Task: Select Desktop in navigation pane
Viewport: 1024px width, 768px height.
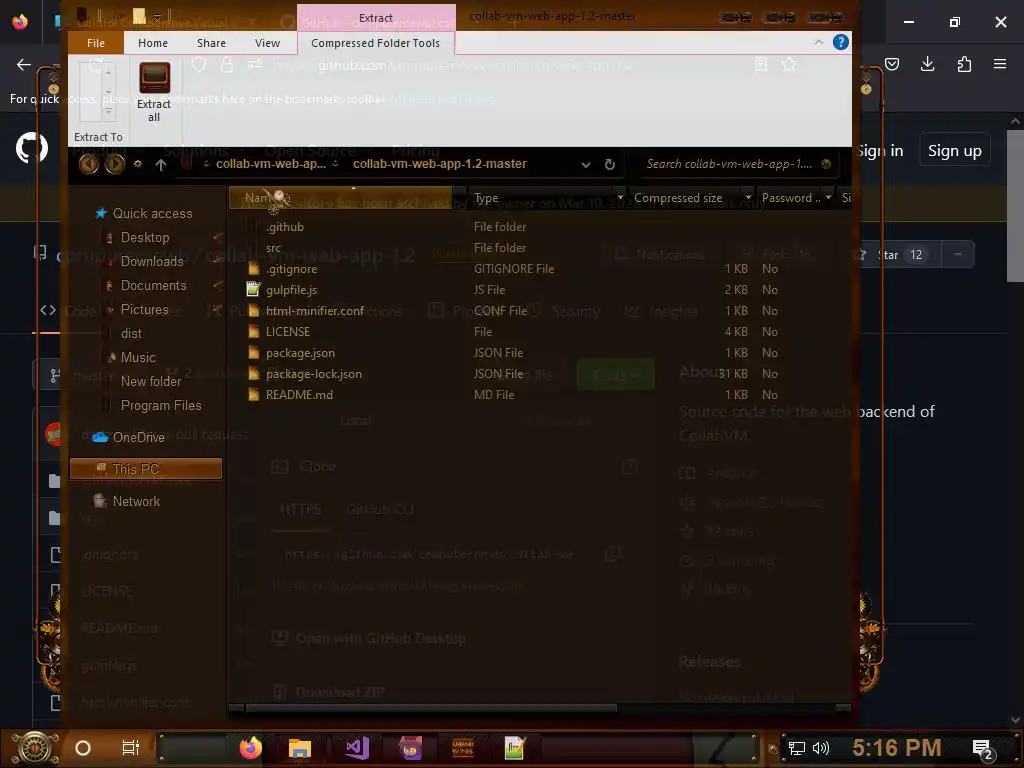Action: coord(145,237)
